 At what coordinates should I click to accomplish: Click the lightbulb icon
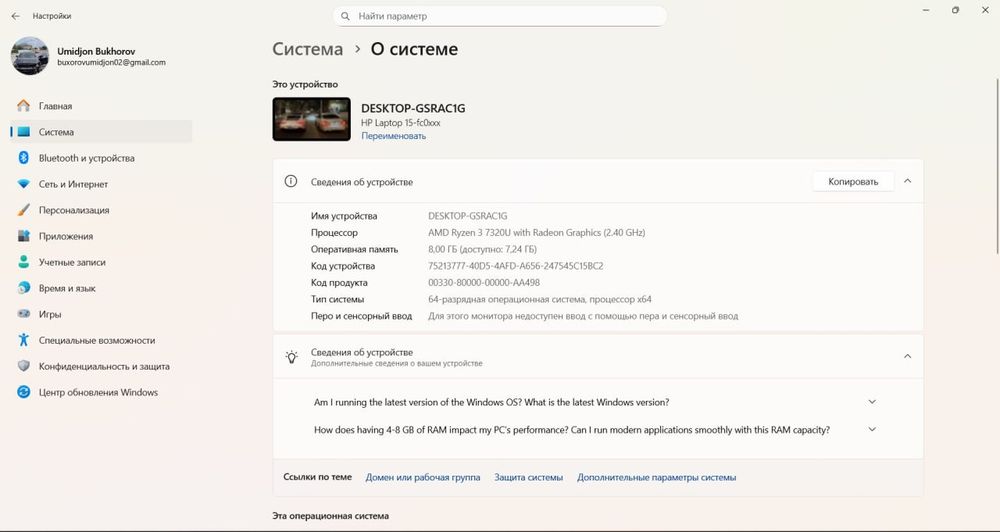(291, 357)
